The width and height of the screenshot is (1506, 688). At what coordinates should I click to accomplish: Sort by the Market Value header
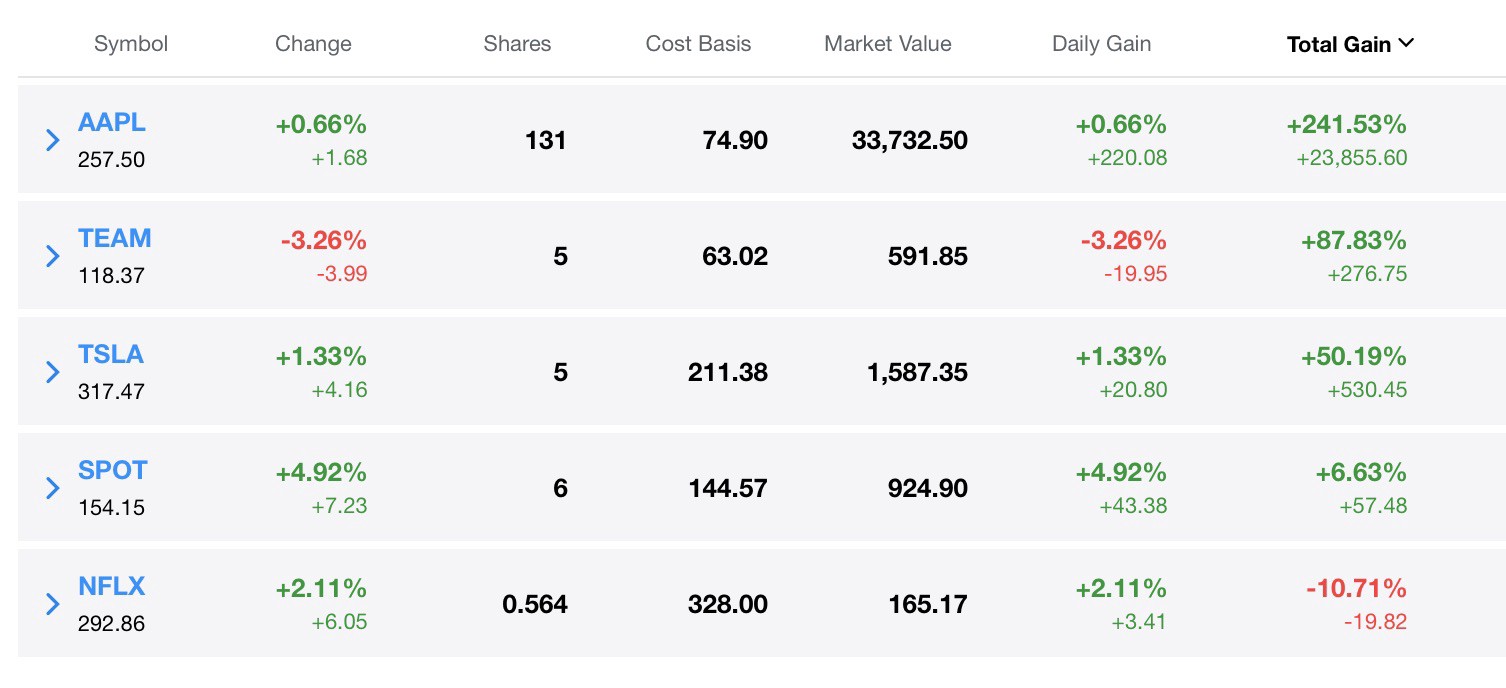(x=888, y=44)
